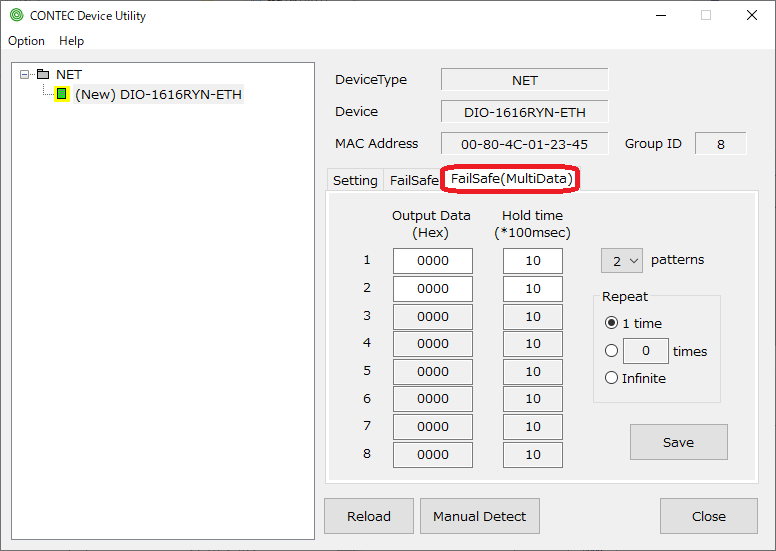Image resolution: width=776 pixels, height=551 pixels.
Task: Click the Output Data field for row 1
Action: tap(432, 261)
